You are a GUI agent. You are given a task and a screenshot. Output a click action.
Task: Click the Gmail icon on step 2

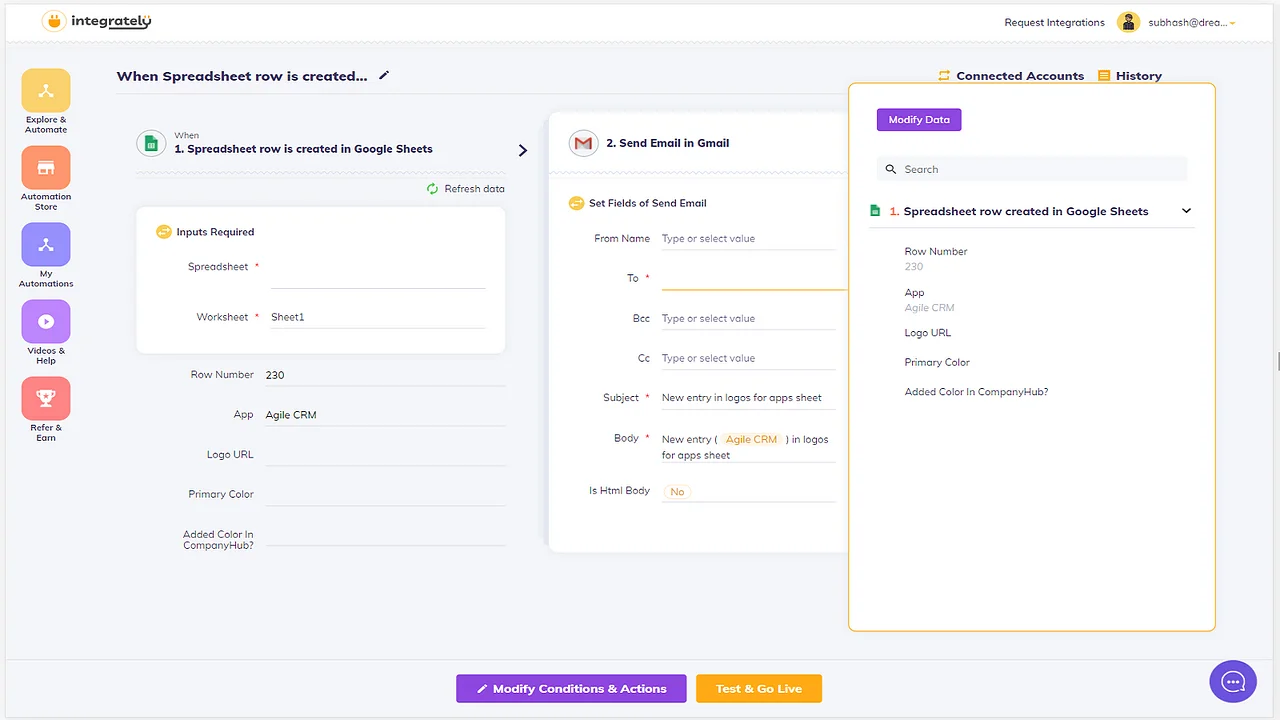coord(584,143)
